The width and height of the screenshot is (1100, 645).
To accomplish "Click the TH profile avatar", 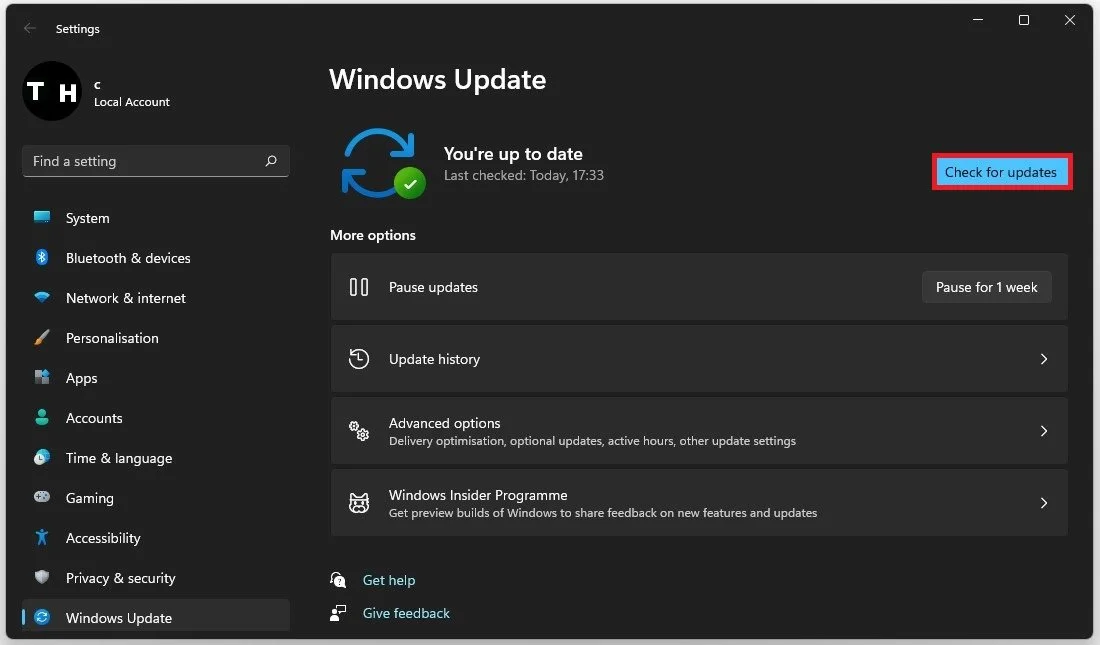I will (x=52, y=91).
